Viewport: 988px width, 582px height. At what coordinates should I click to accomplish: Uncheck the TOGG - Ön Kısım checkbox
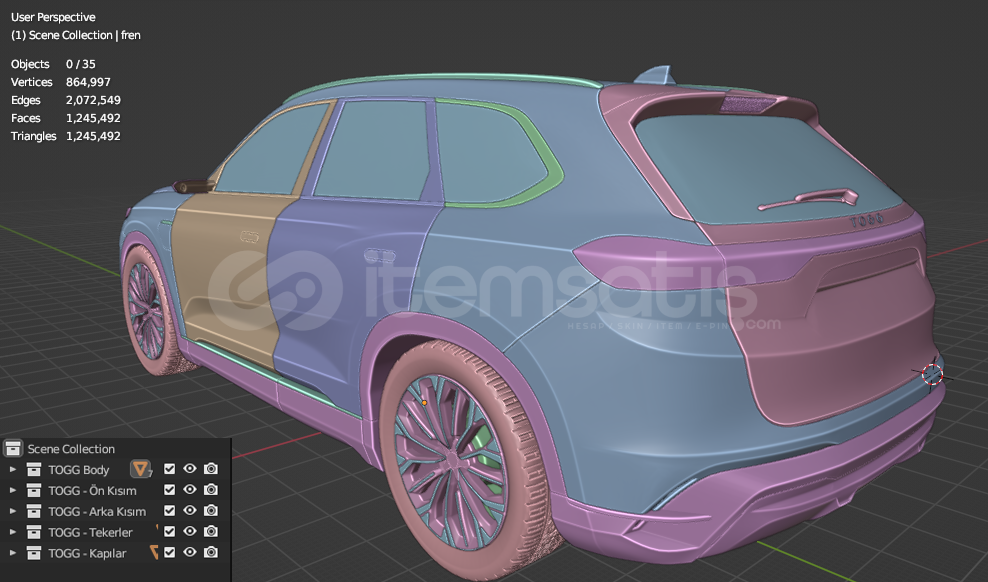[169, 489]
